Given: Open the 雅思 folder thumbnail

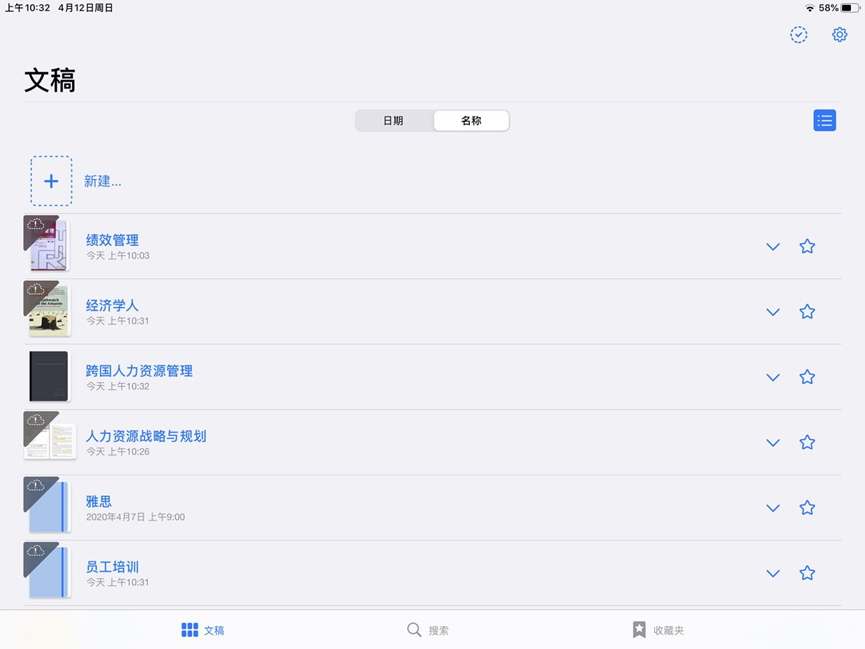Looking at the screenshot, I should pyautogui.click(x=47, y=505).
